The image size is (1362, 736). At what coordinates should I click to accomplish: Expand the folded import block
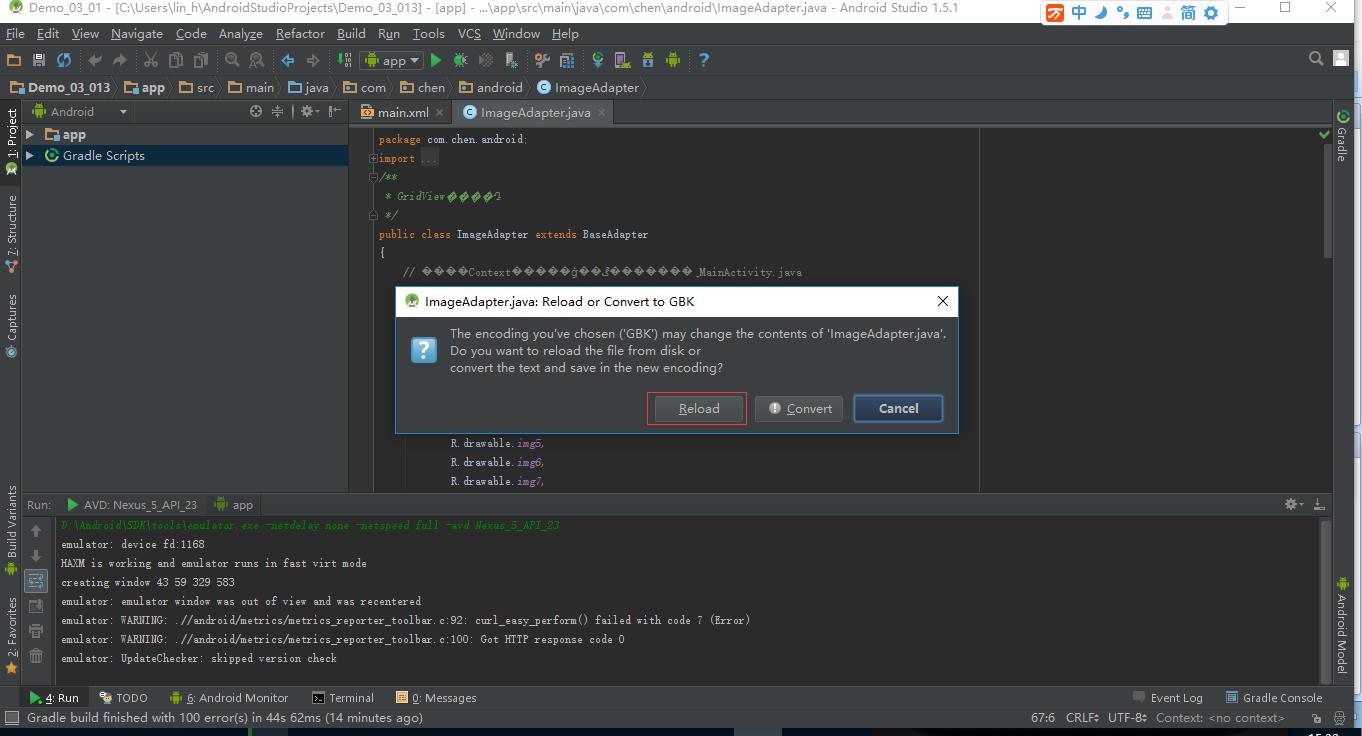pyautogui.click(x=373, y=159)
